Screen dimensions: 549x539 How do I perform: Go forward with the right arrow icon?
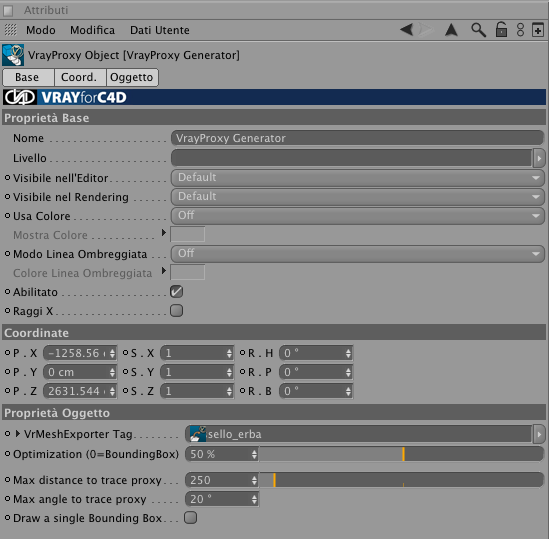click(426, 29)
